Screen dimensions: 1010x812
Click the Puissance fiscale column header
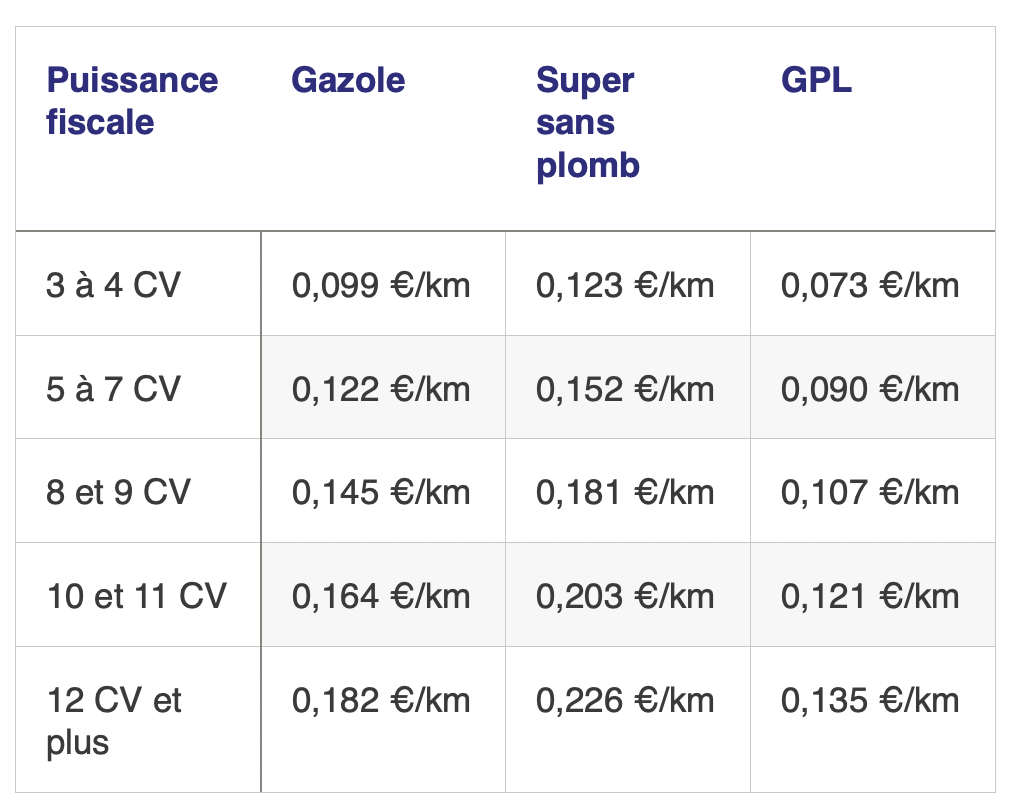(x=132, y=101)
